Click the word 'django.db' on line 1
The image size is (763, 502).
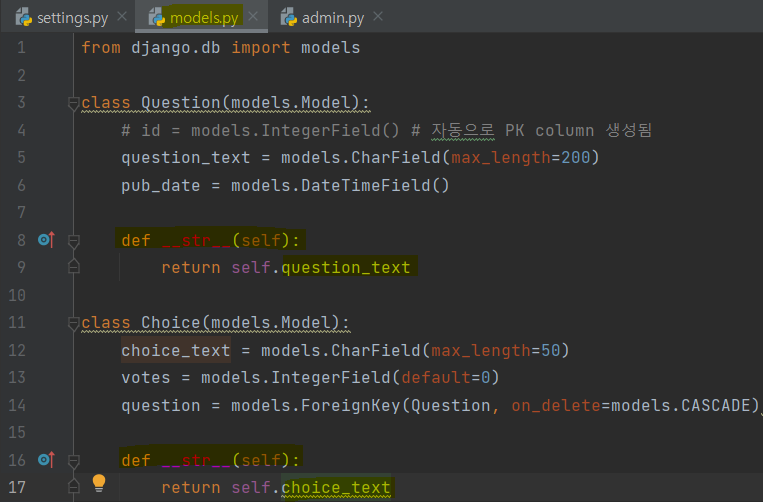tap(175, 48)
